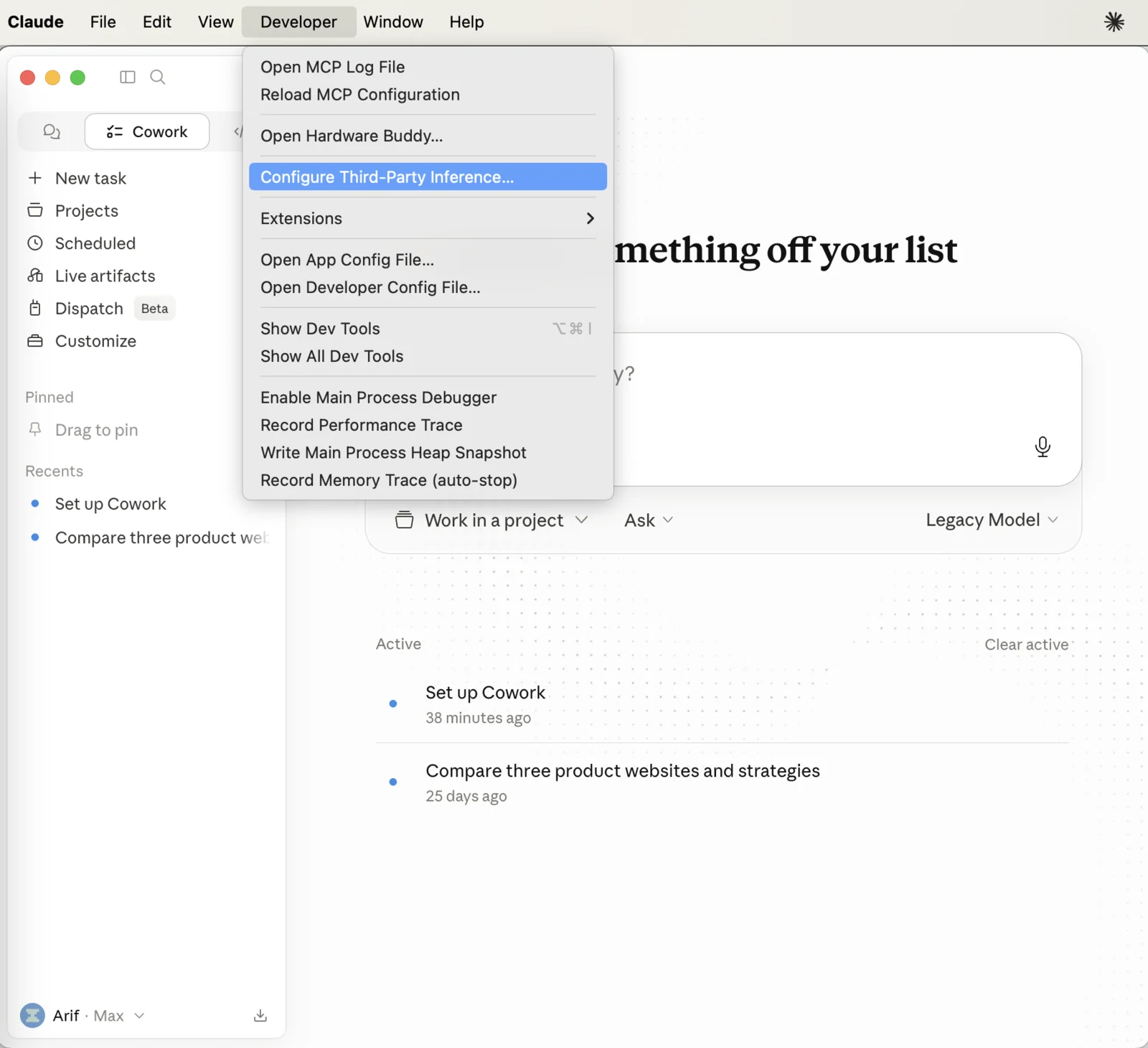The width and height of the screenshot is (1148, 1048).
Task: Click the Live artifacts shapes icon
Action: [x=35, y=276]
